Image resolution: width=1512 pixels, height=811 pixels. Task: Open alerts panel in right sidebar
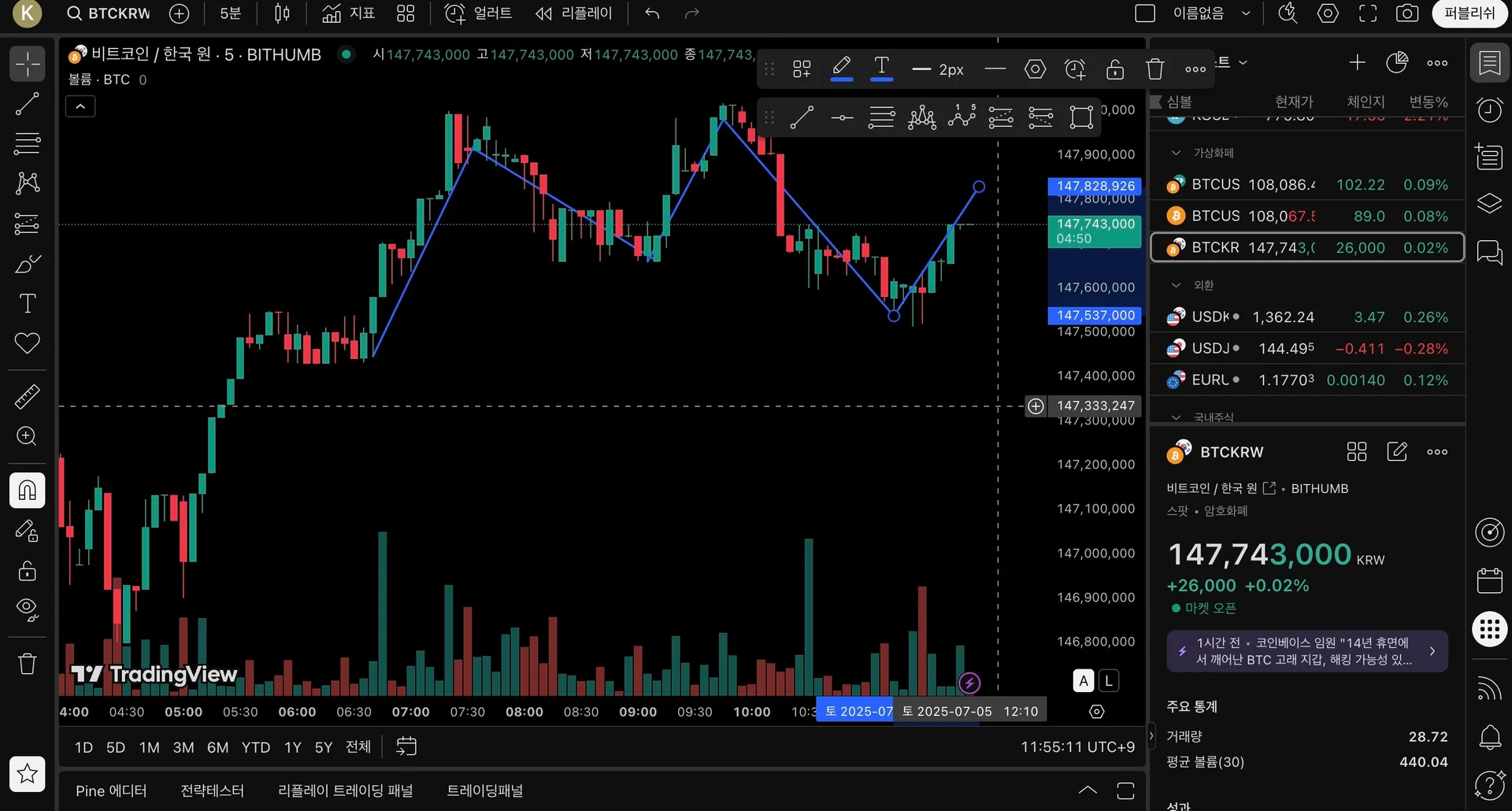tap(1489, 109)
